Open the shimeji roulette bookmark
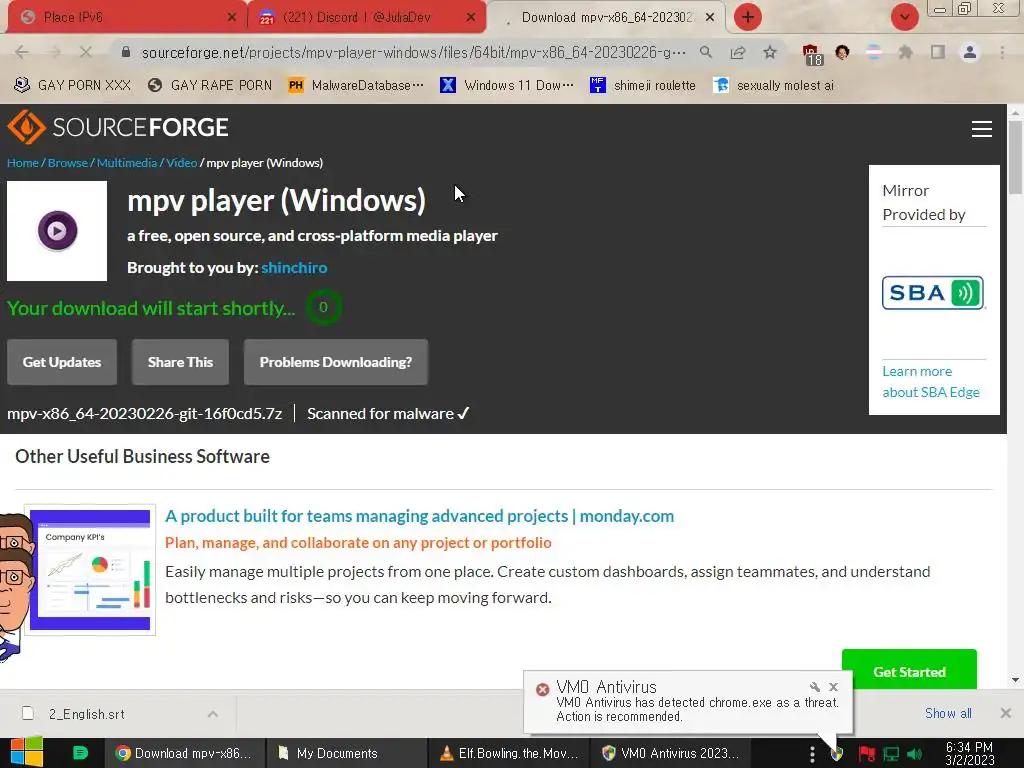 pos(643,85)
